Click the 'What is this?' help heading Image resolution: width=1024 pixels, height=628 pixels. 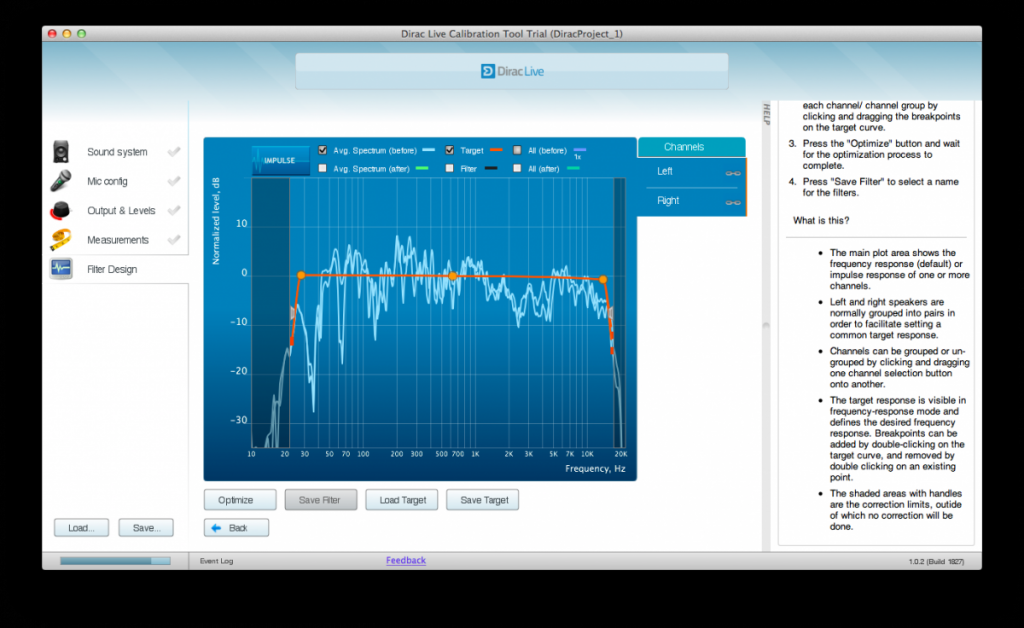click(821, 220)
